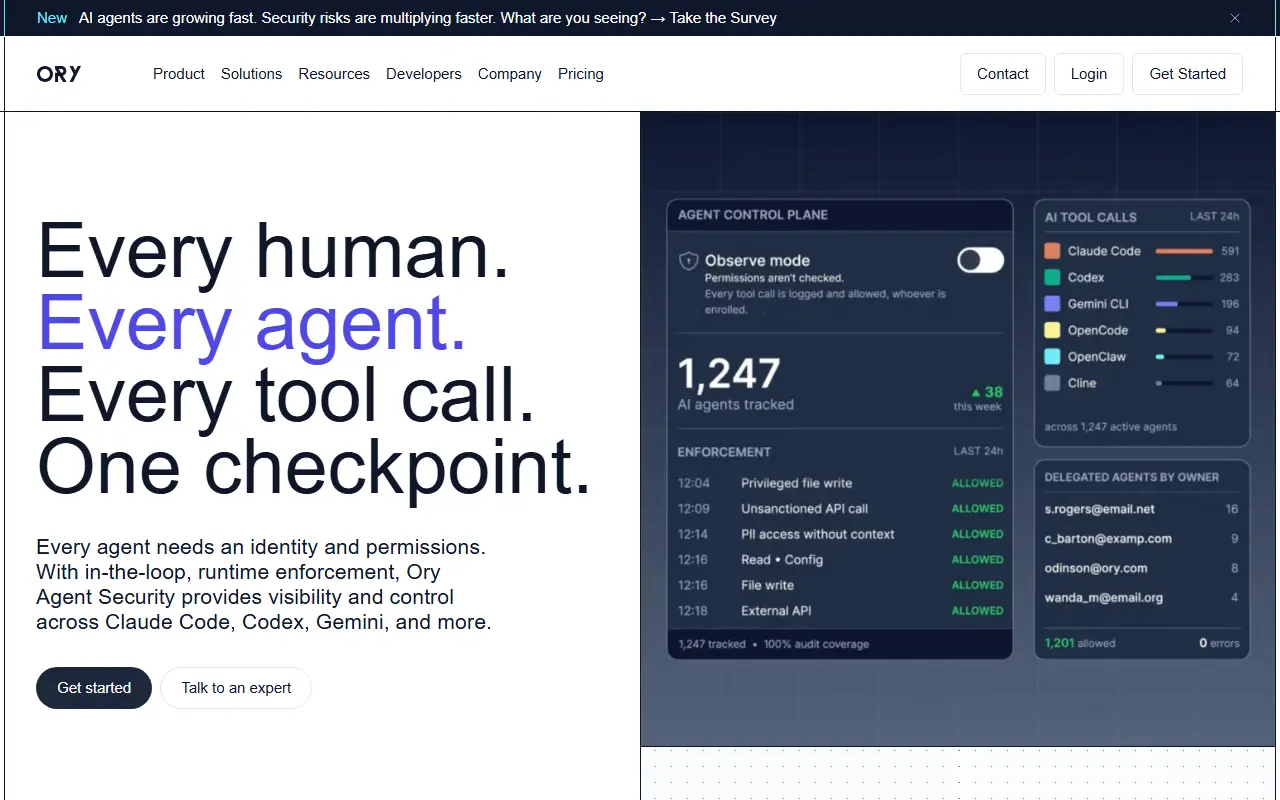This screenshot has height=800, width=1280.
Task: Click the Login button
Action: 1089,74
